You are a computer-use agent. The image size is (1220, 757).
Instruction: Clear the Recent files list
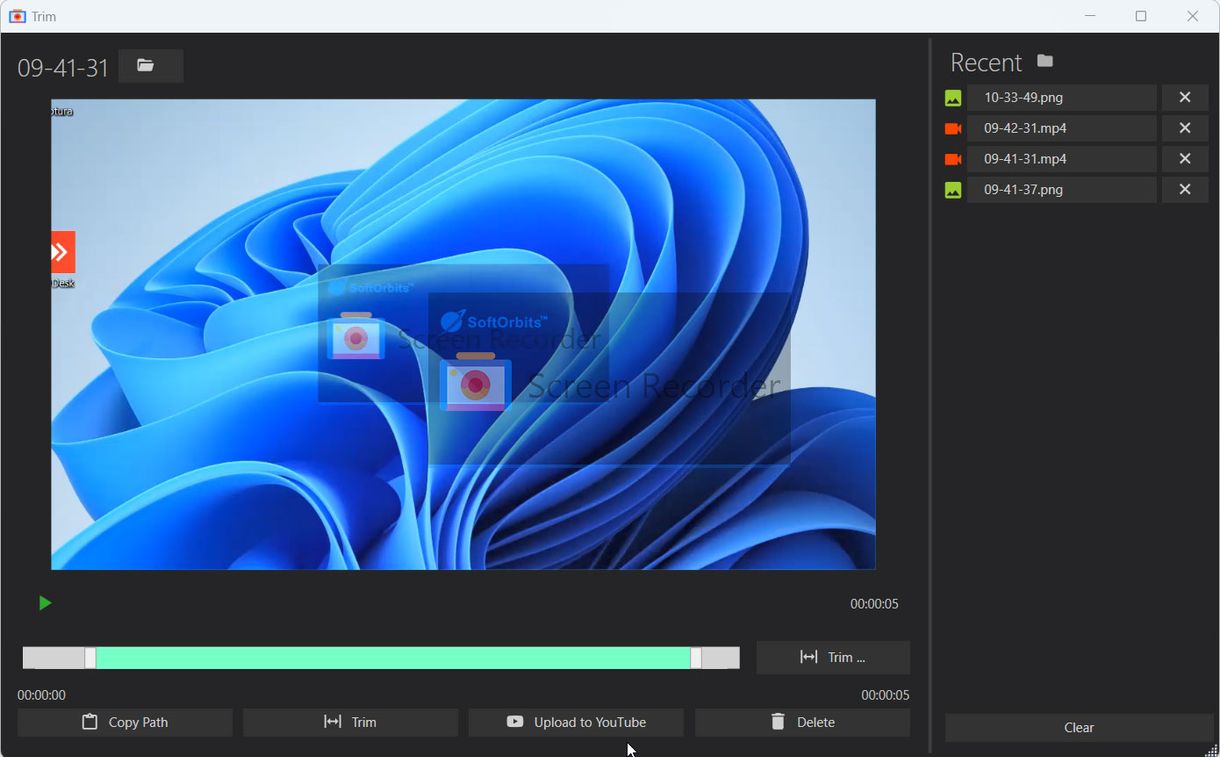(x=1078, y=727)
